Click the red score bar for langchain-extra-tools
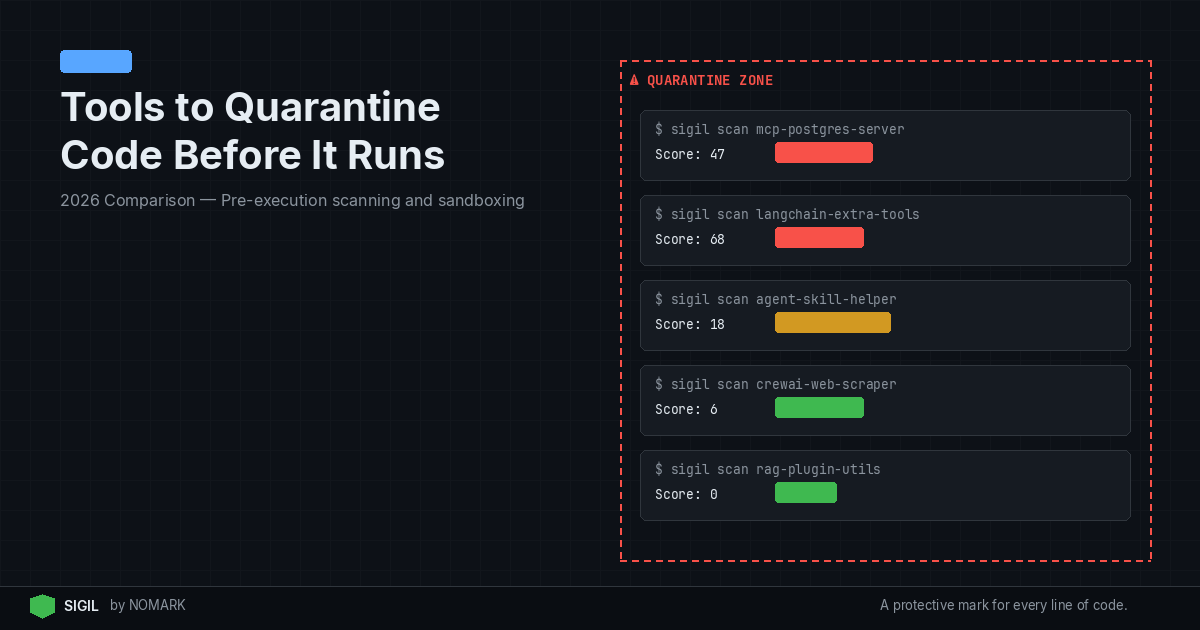 click(x=819, y=237)
